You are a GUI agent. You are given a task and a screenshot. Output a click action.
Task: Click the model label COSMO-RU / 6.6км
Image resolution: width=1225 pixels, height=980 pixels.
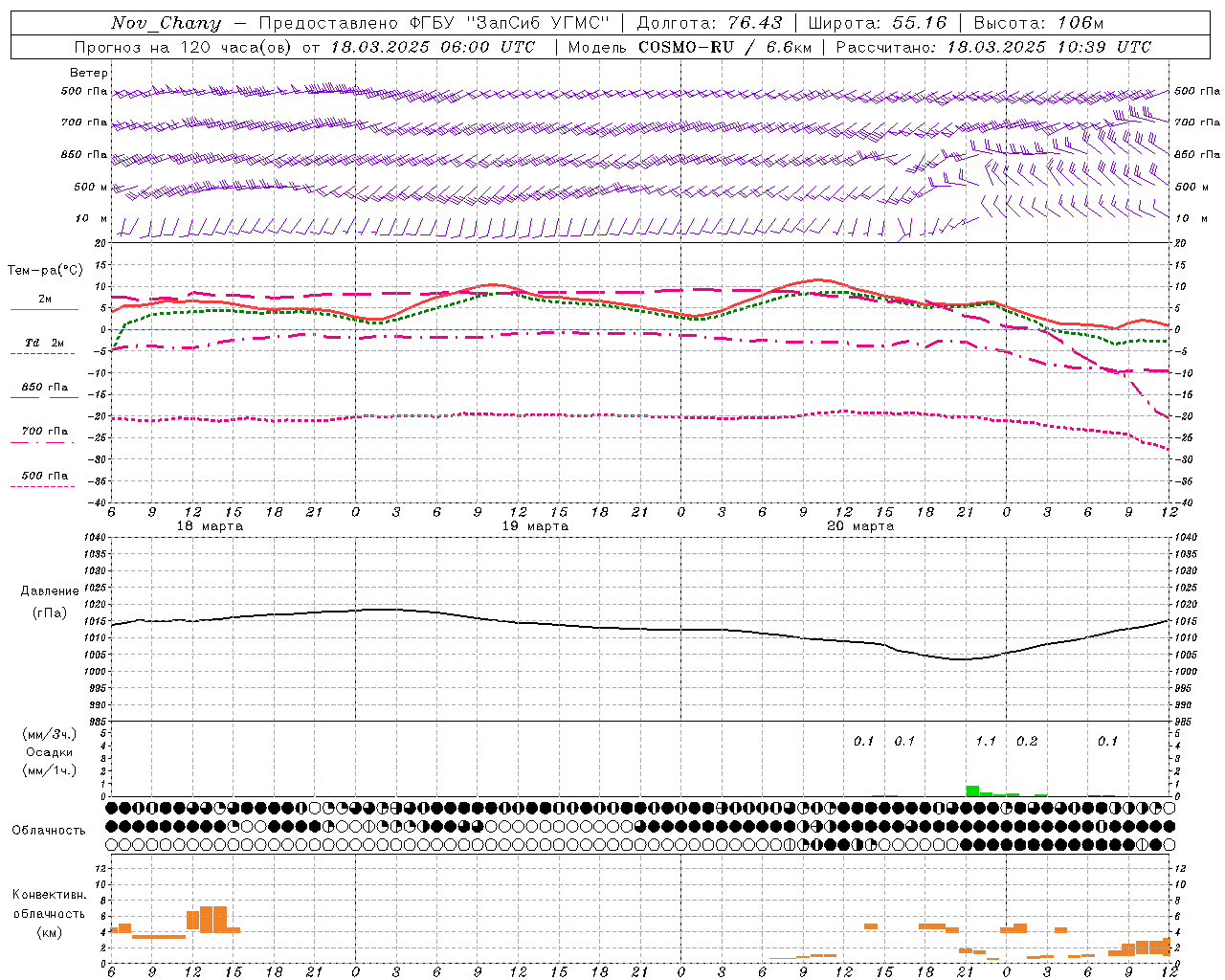point(725,47)
